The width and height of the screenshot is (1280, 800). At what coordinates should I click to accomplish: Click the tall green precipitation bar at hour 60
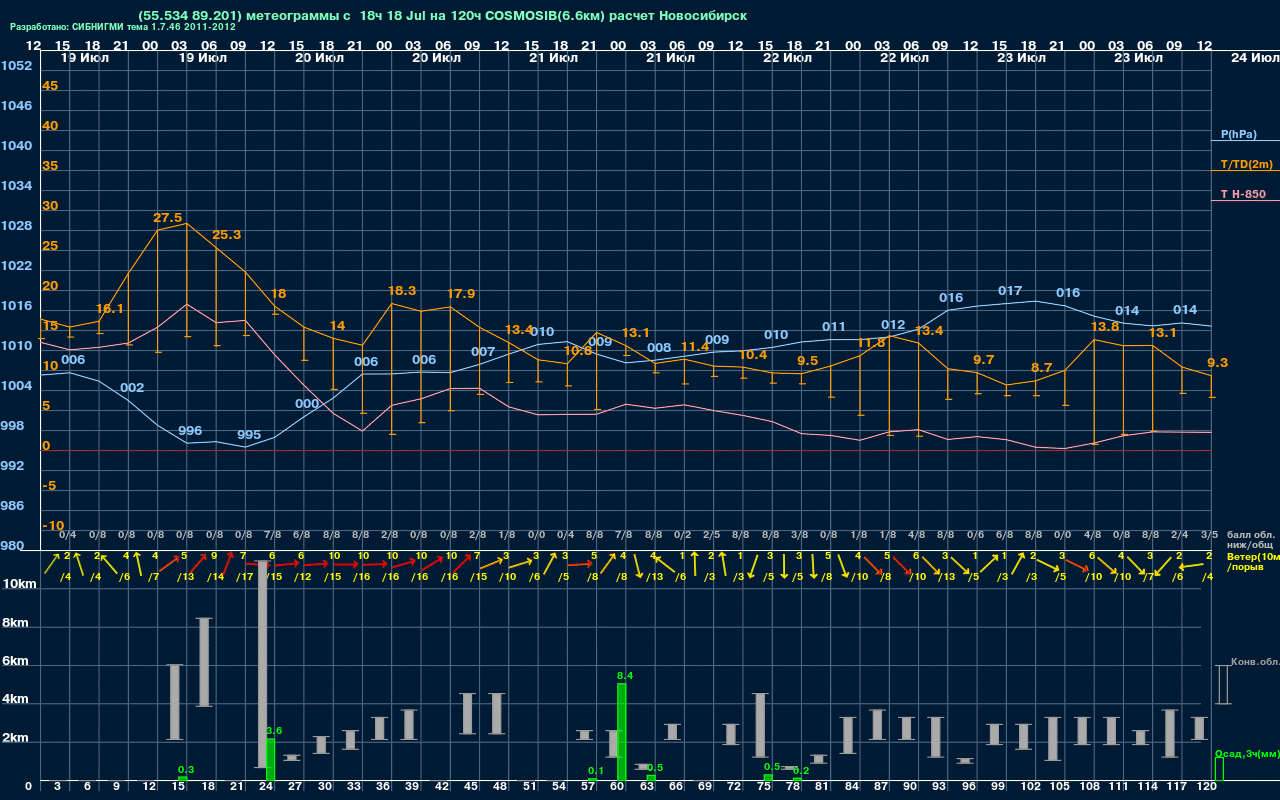[x=621, y=732]
